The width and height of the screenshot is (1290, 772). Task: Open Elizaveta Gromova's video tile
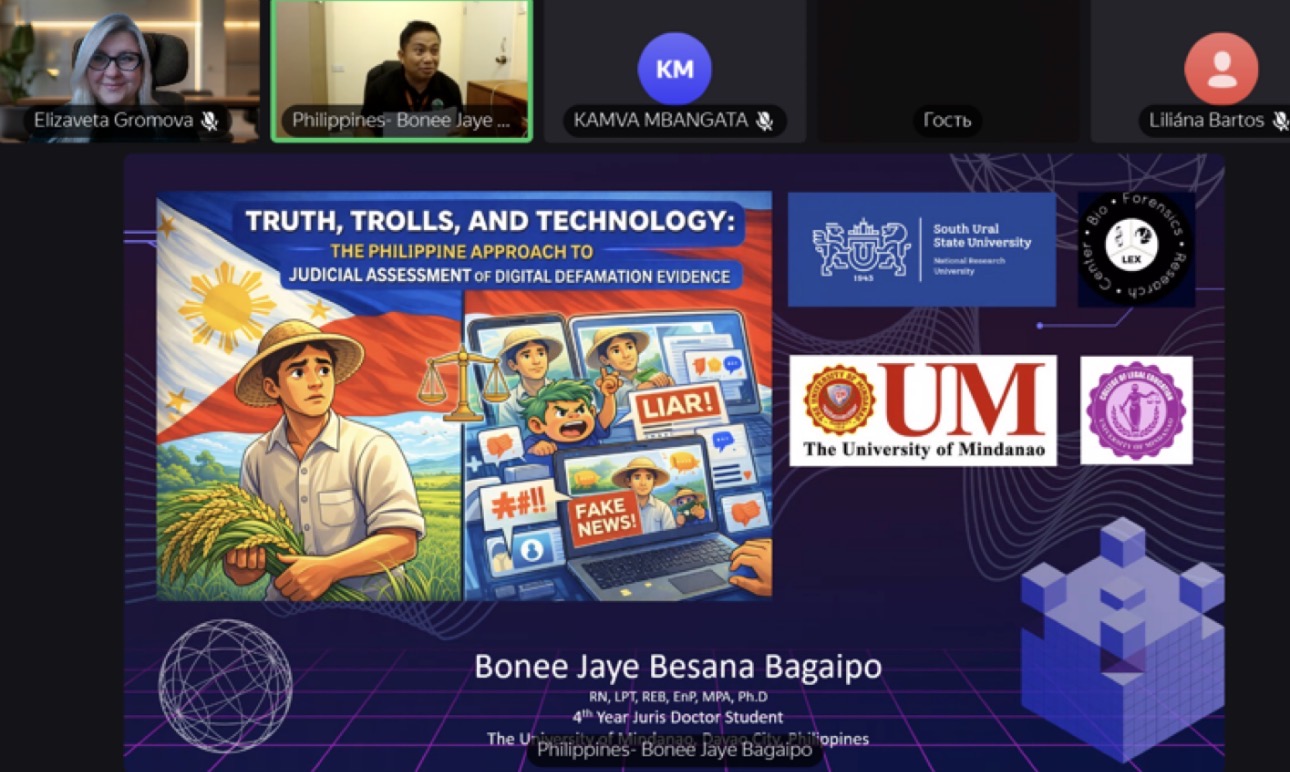[130, 71]
